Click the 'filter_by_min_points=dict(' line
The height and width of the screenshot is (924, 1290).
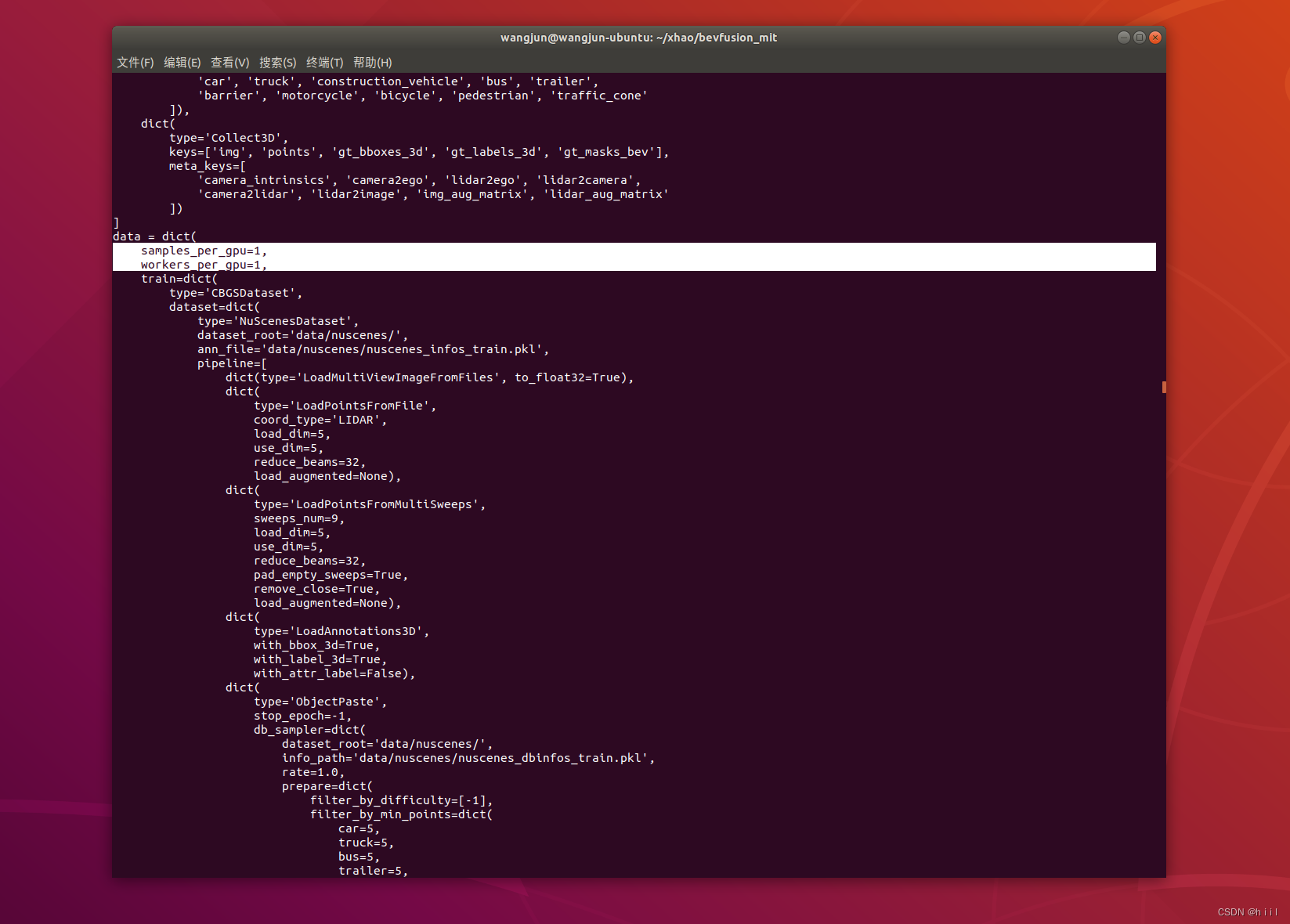click(x=401, y=814)
